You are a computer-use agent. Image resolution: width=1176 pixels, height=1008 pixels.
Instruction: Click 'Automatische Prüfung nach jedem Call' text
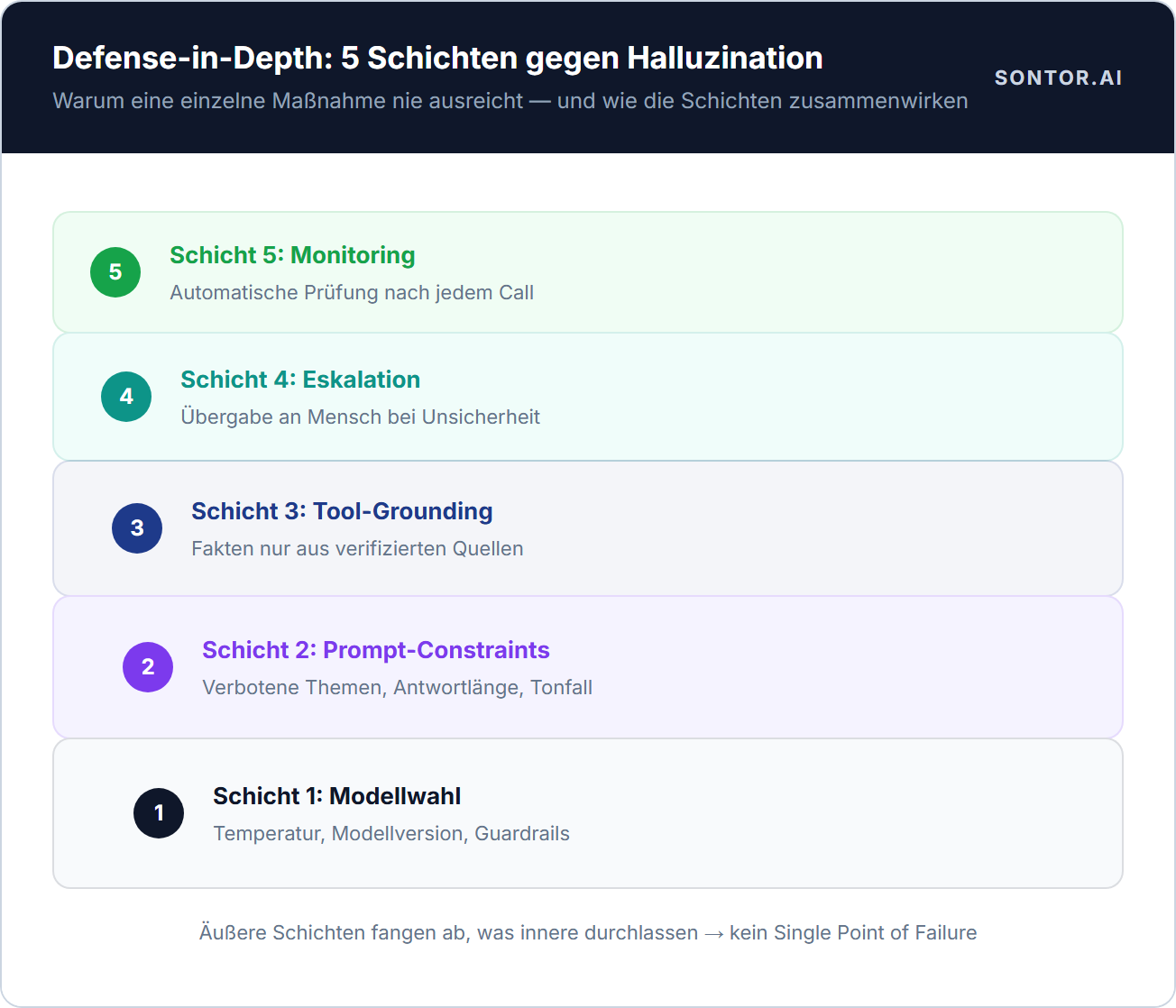pyautogui.click(x=352, y=293)
